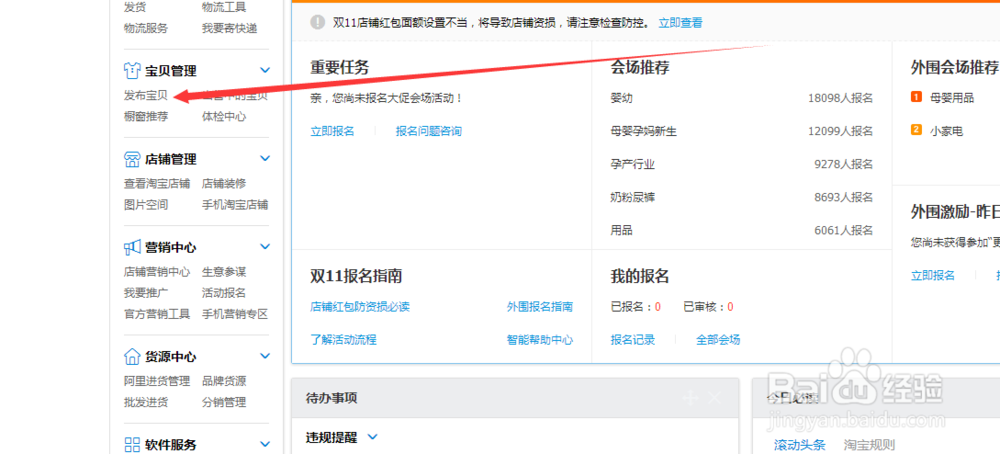
Task: Open the 外围报名指南 link
Action: [540, 307]
